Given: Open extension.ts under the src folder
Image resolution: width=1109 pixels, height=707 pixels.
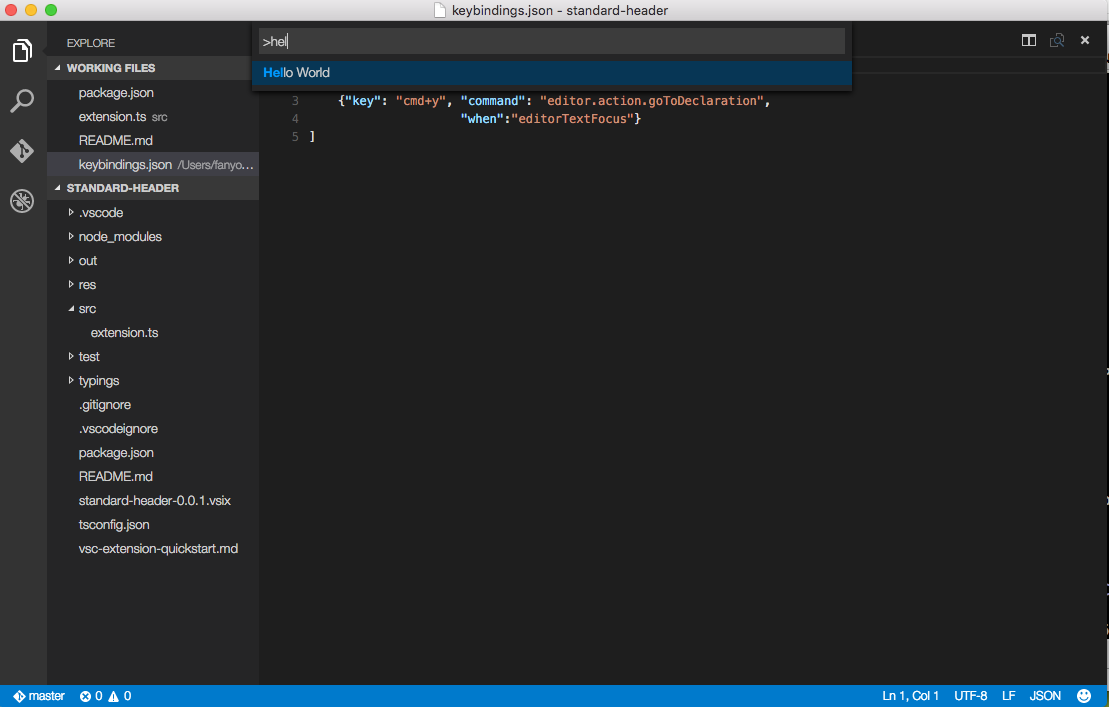Looking at the screenshot, I should point(153,332).
